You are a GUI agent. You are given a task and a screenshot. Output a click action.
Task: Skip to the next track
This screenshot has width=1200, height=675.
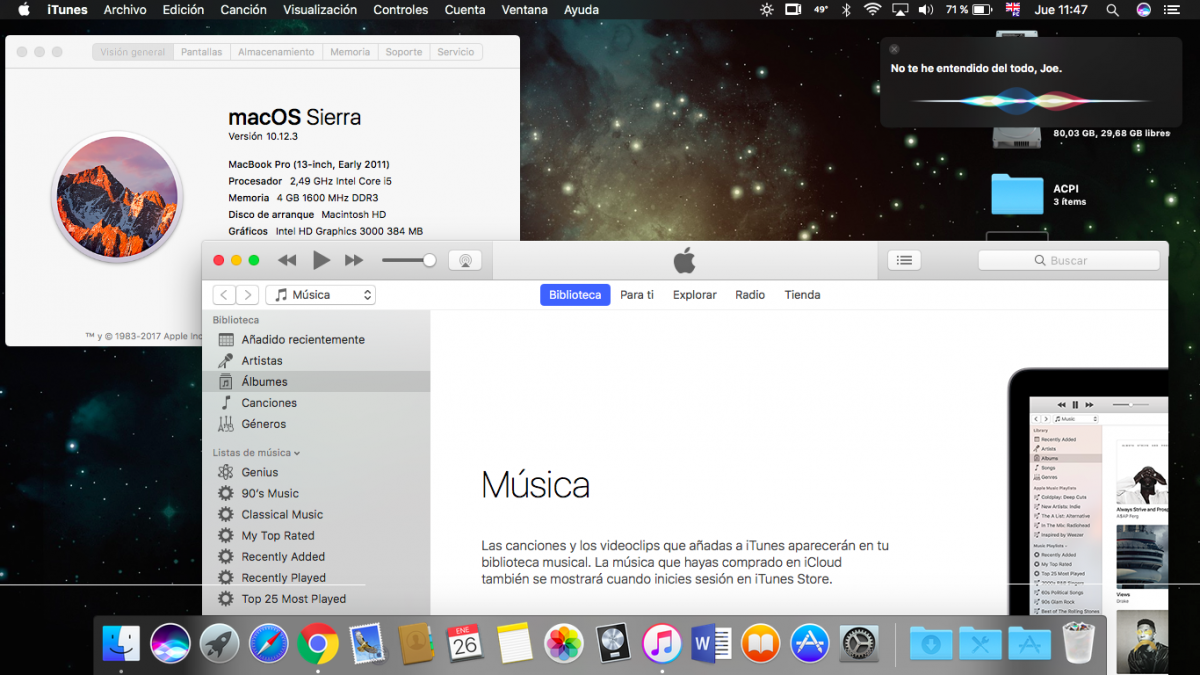coord(354,260)
